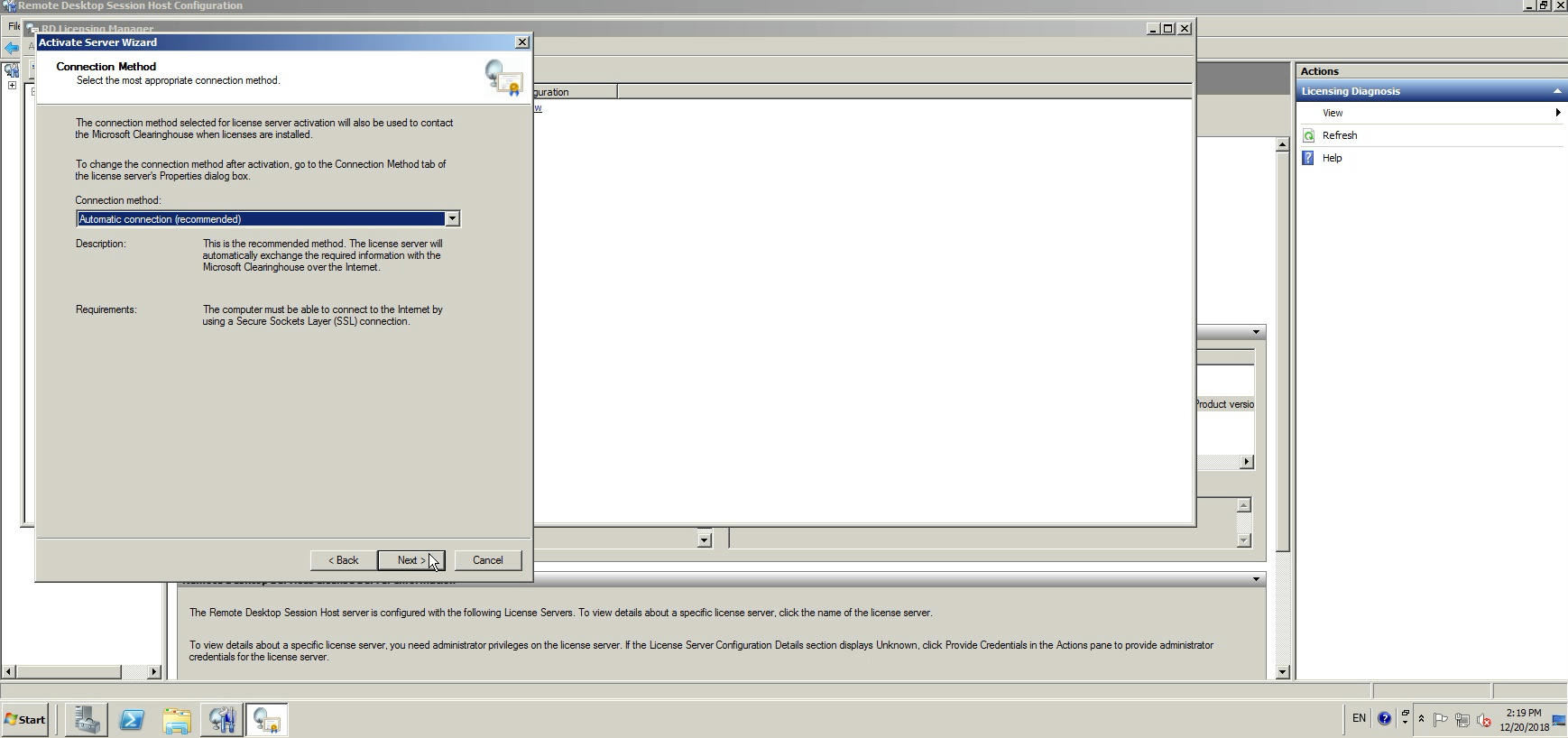Screen dimensions: 1568x738
Task: Open Server Manager from the taskbar
Action: coord(87,720)
